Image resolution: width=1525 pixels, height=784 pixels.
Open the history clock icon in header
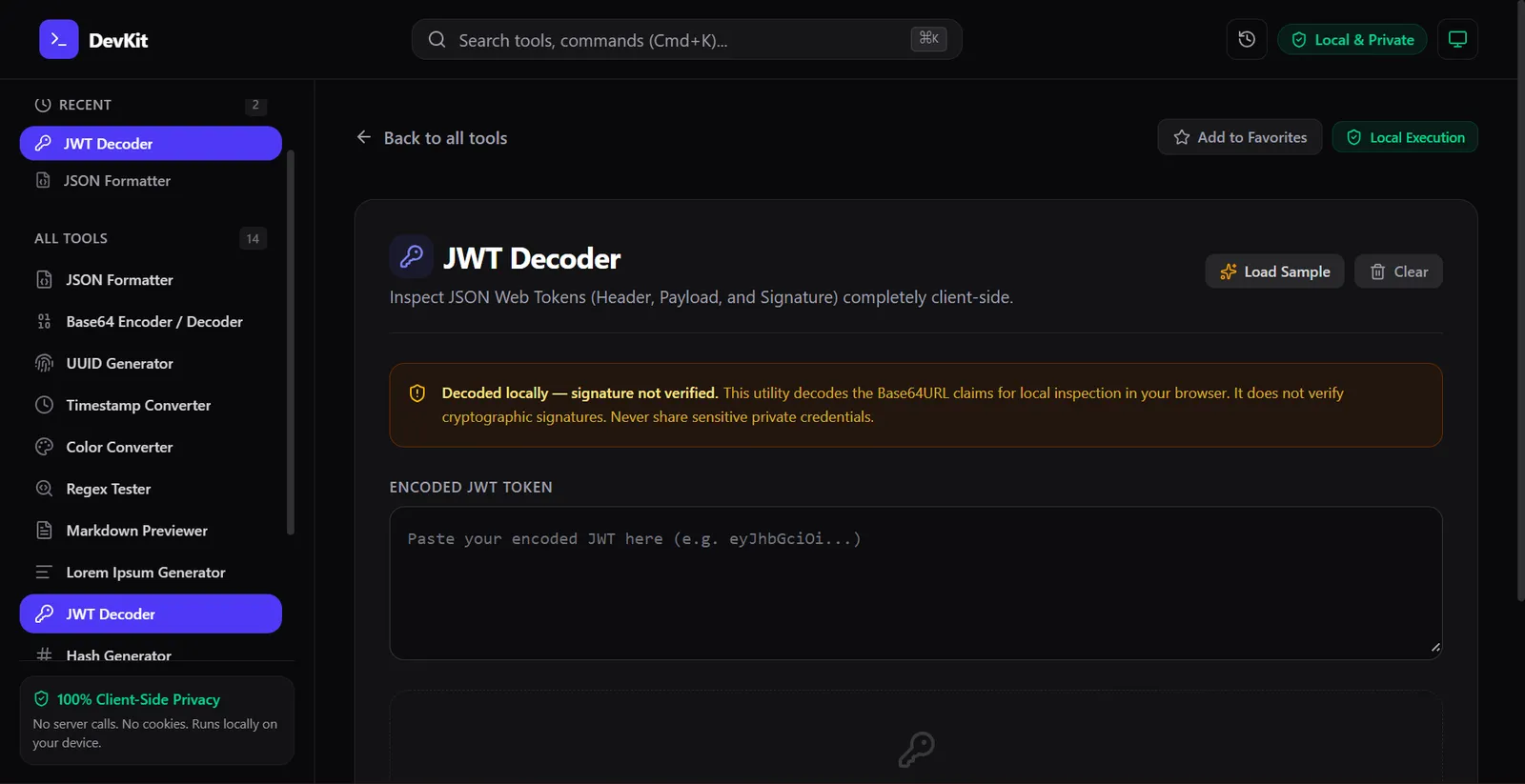pos(1247,39)
